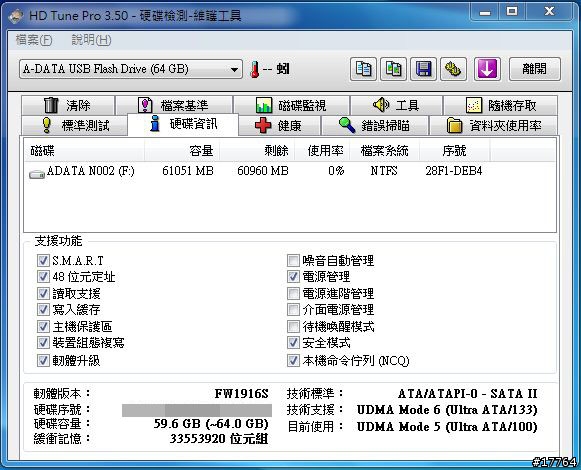Switch to the 標準測試 (Benchmark) tab
Image resolution: width=581 pixels, height=470 pixels.
pos(75,125)
